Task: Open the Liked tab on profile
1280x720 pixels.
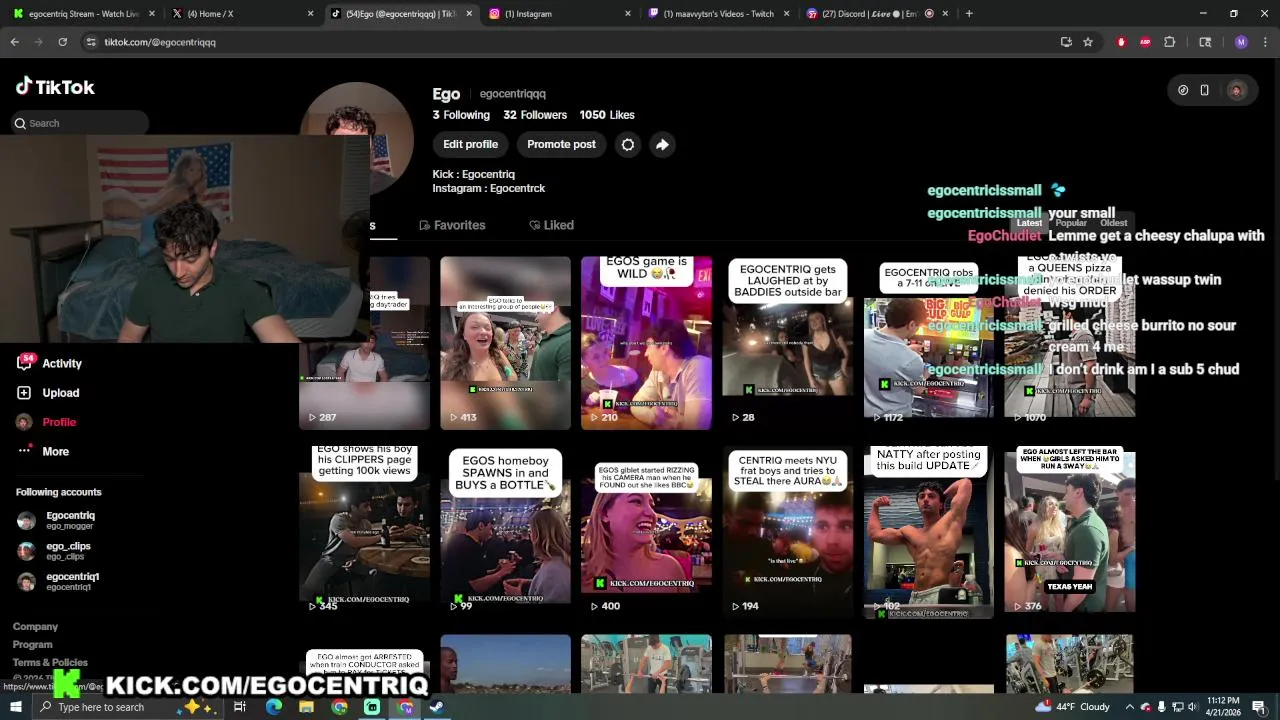Action: click(x=551, y=225)
